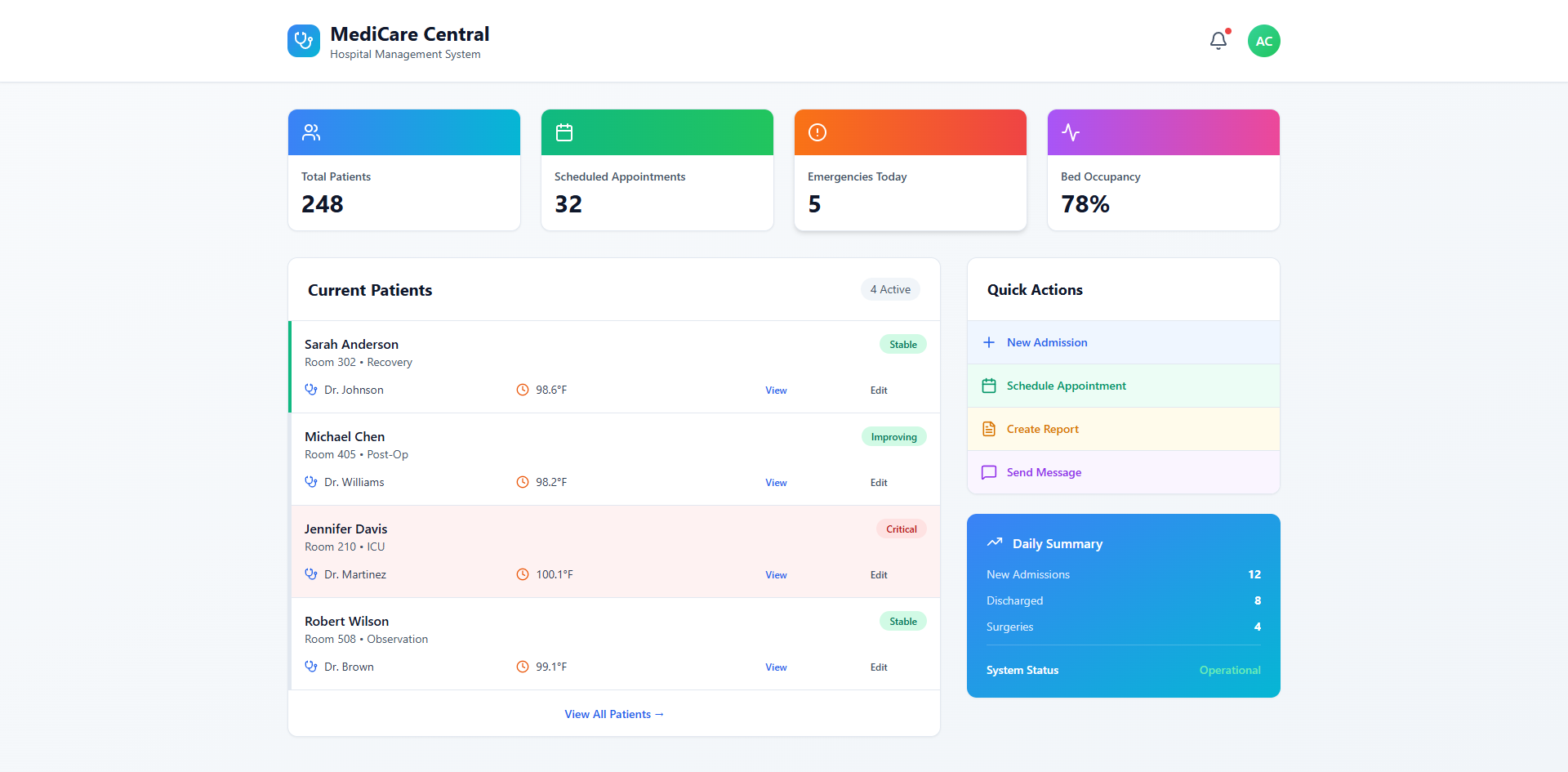Click the Emergencies Today alert icon
1568x772 pixels.
point(817,132)
